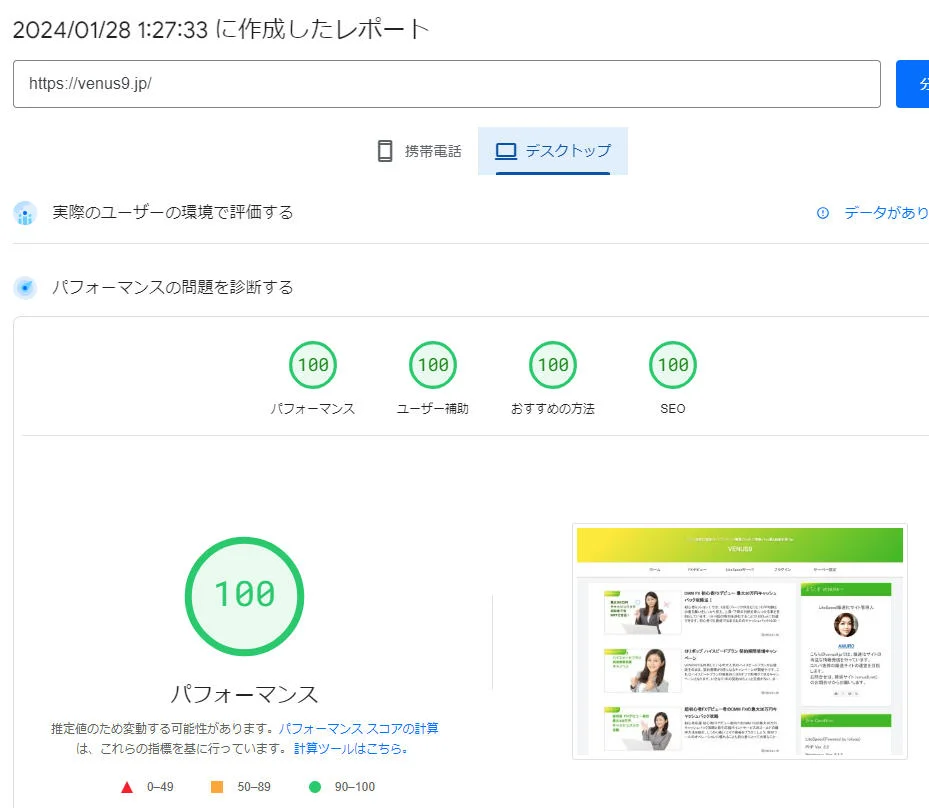Click the performance diagnosis icon
Viewport: 929px width, 808px height.
click(25, 288)
